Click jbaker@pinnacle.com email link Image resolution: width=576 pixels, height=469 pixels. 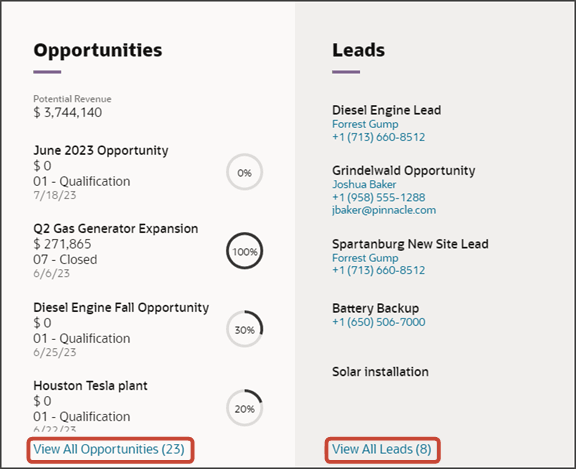click(384, 210)
